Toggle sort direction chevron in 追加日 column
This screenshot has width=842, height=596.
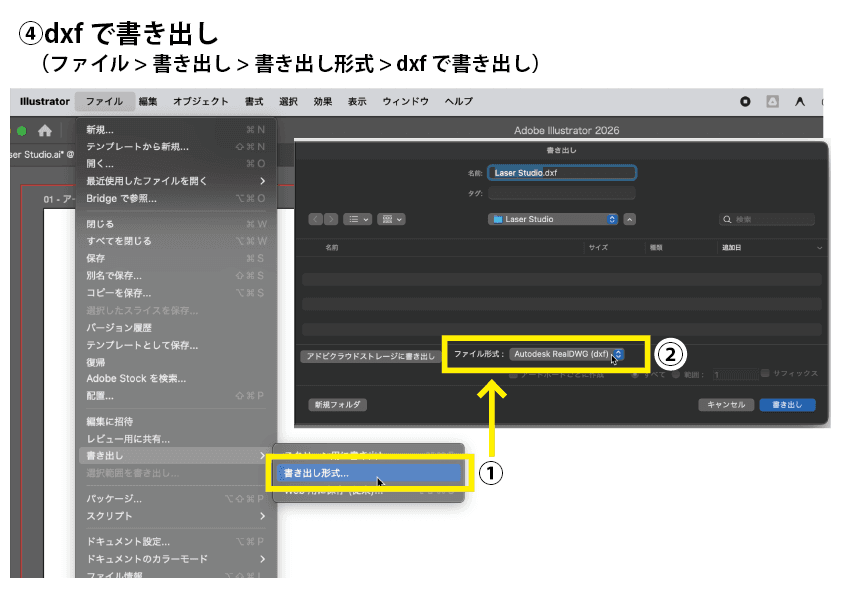[x=819, y=248]
